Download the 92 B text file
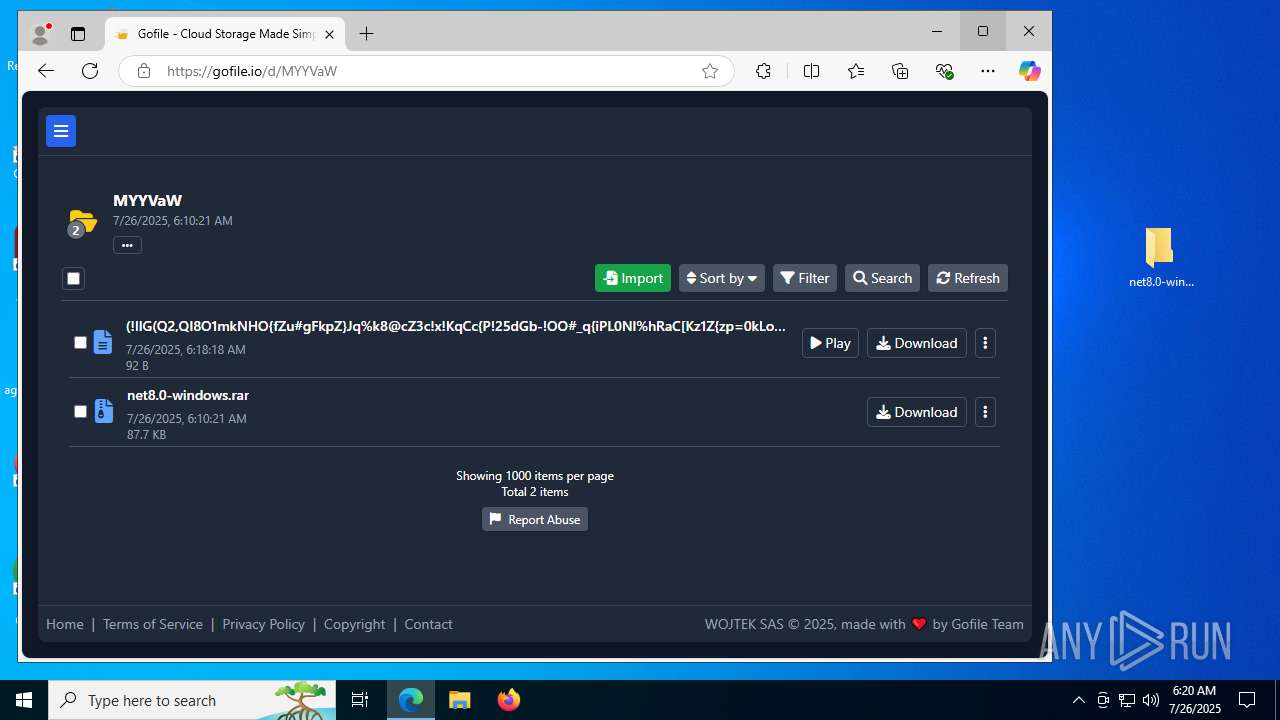This screenshot has width=1280, height=720. pos(917,343)
